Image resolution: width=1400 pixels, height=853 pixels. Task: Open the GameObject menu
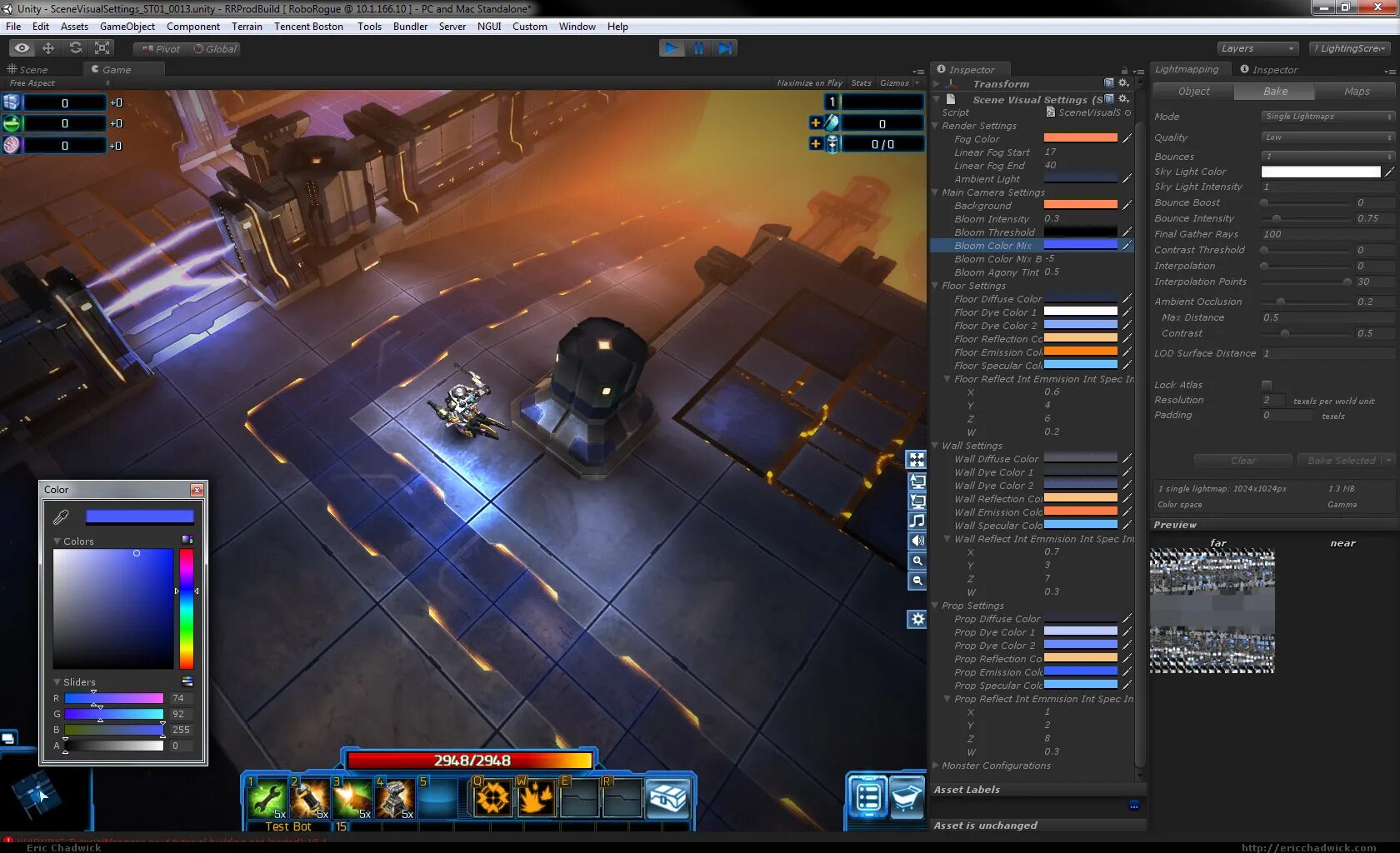[x=127, y=27]
